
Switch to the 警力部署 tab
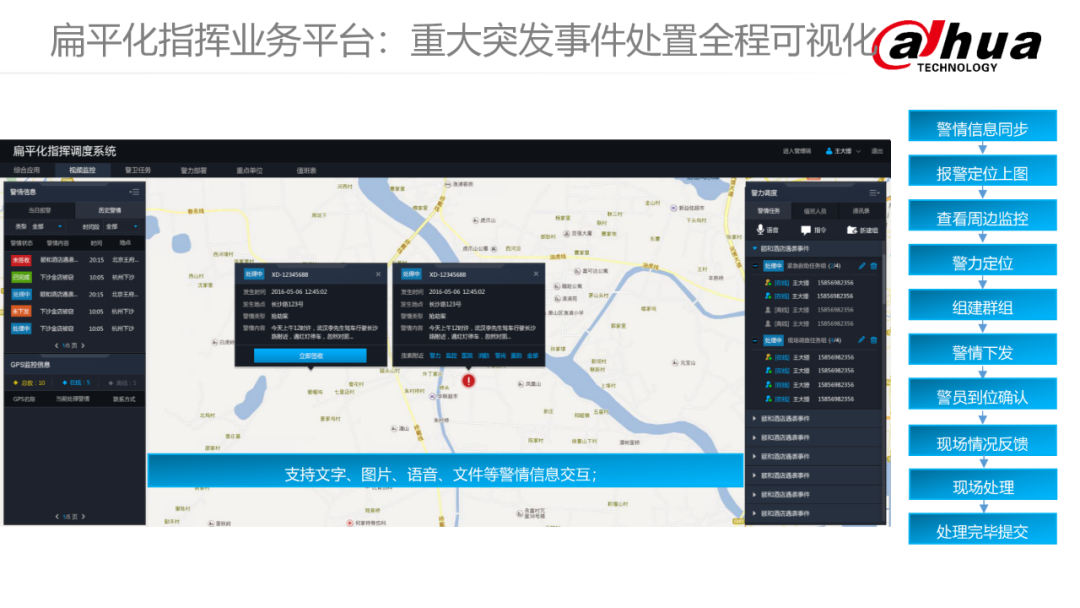(x=194, y=170)
